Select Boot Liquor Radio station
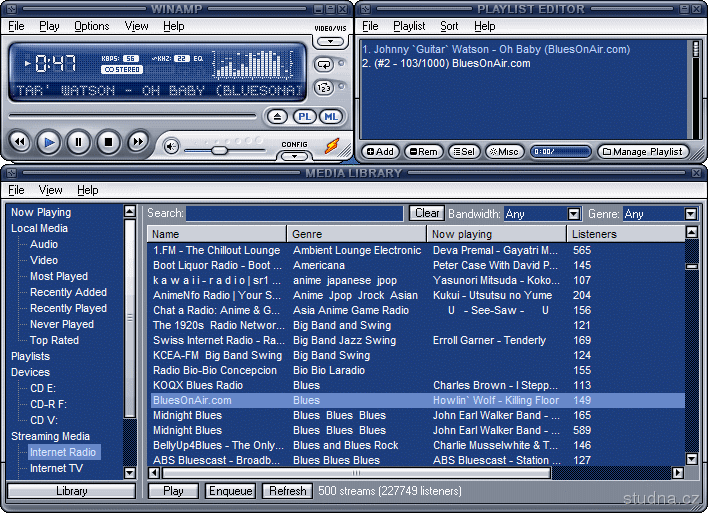 click(418, 265)
